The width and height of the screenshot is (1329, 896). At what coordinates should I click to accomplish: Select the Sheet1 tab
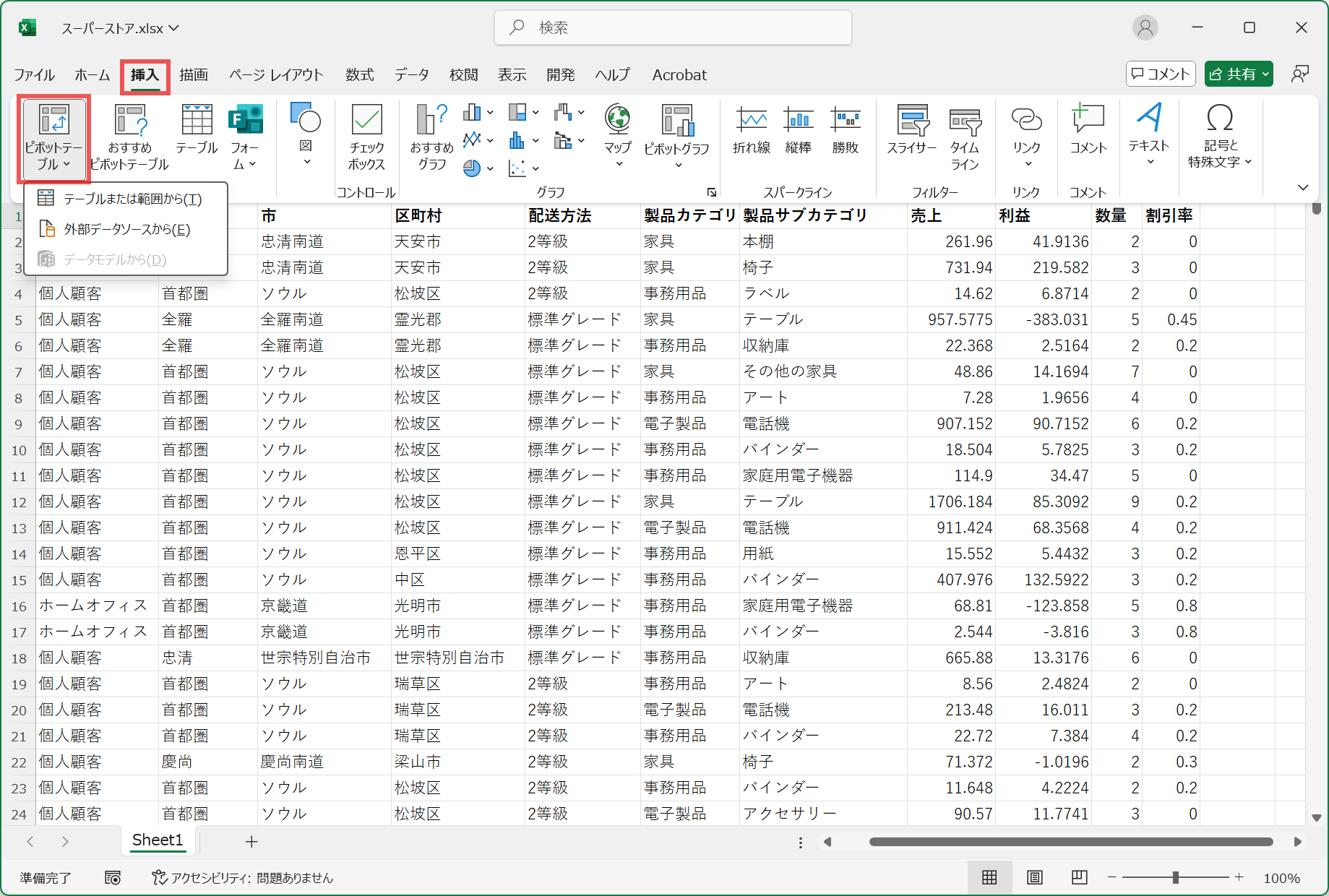(x=158, y=840)
